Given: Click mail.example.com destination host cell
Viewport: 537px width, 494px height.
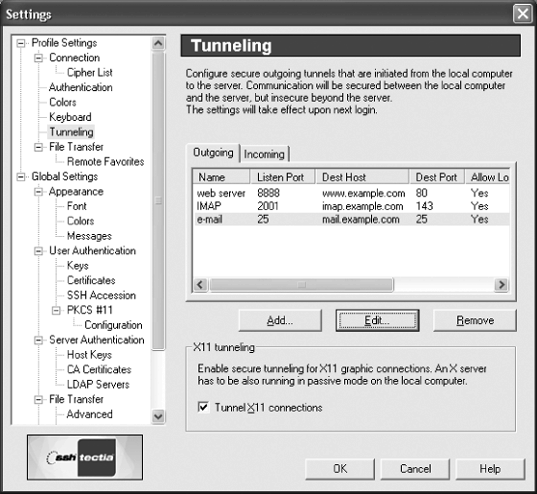Looking at the screenshot, I should [361, 219].
